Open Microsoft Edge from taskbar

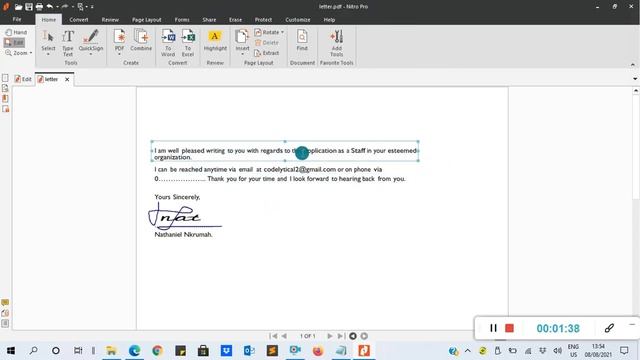click(x=134, y=351)
